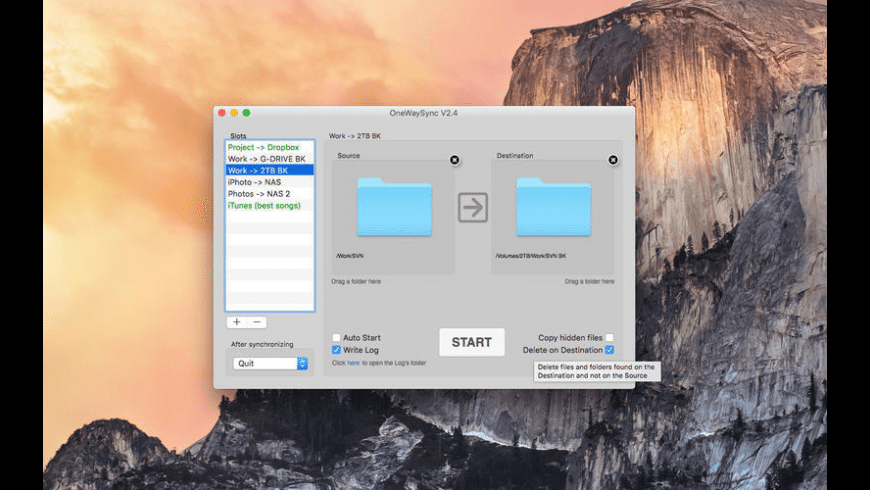This screenshot has height=490, width=870.
Task: Click the arrow icon between the folders
Action: 473,208
